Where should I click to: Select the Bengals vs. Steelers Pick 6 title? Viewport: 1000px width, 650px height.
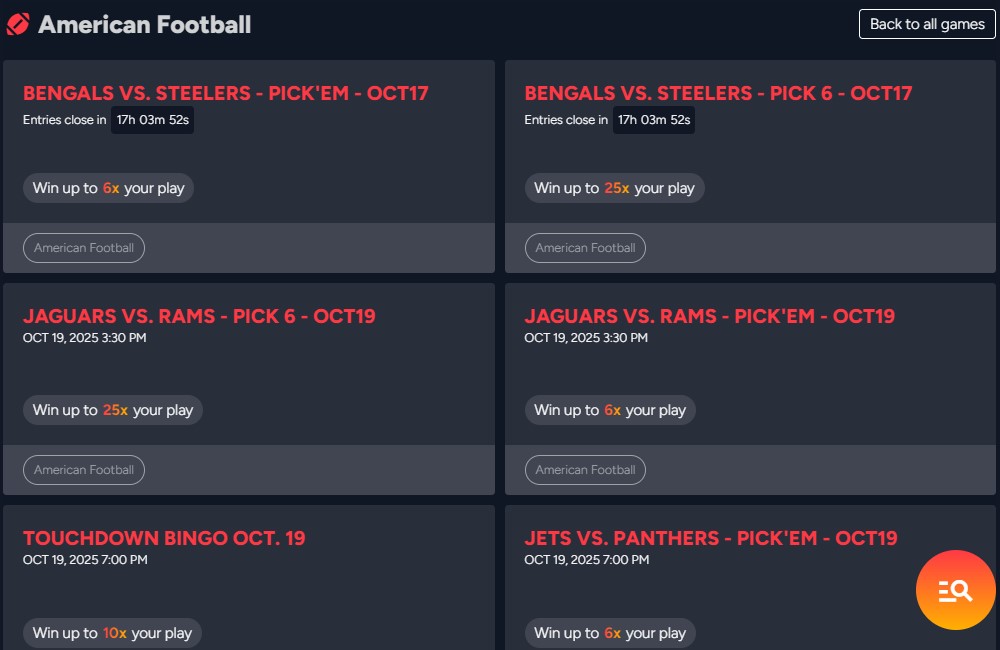point(716,92)
